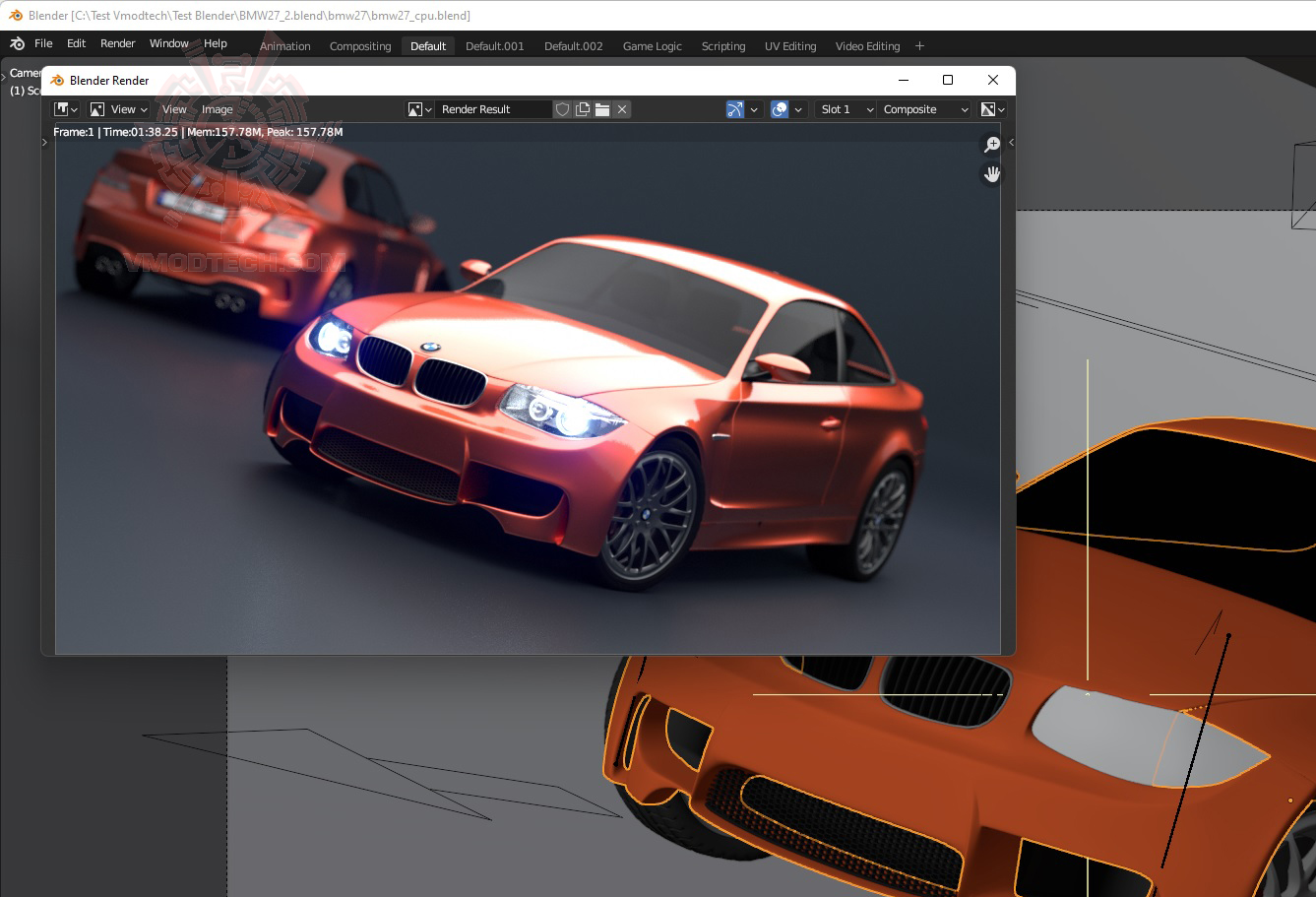
Task: Click the Render Result image name field
Action: (493, 109)
